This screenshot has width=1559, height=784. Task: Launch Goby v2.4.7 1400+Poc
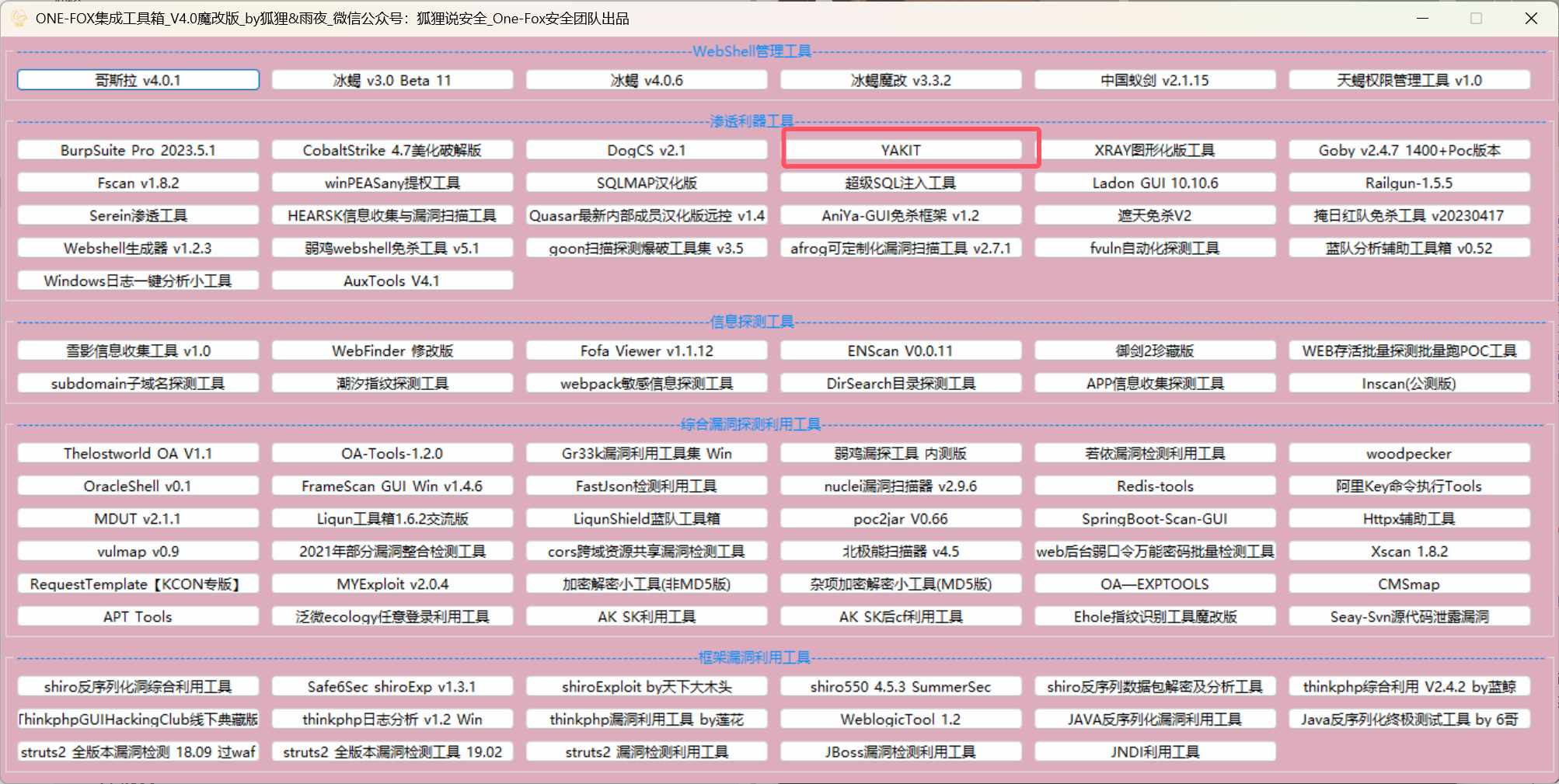point(1409,150)
